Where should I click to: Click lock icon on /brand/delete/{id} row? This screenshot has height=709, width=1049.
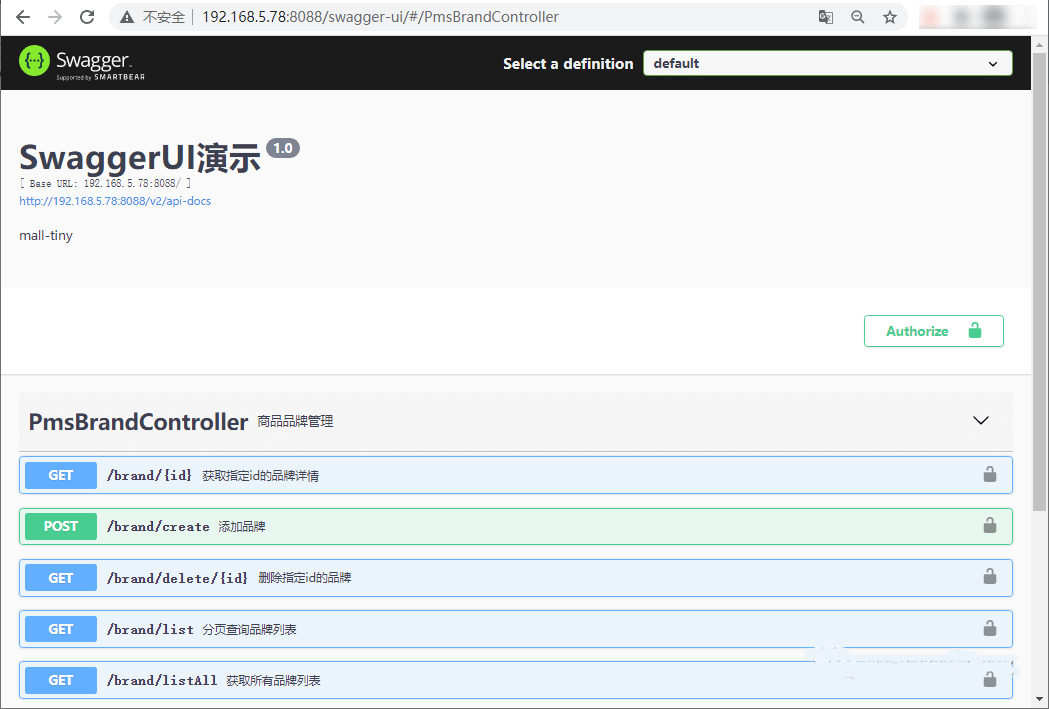pos(989,577)
